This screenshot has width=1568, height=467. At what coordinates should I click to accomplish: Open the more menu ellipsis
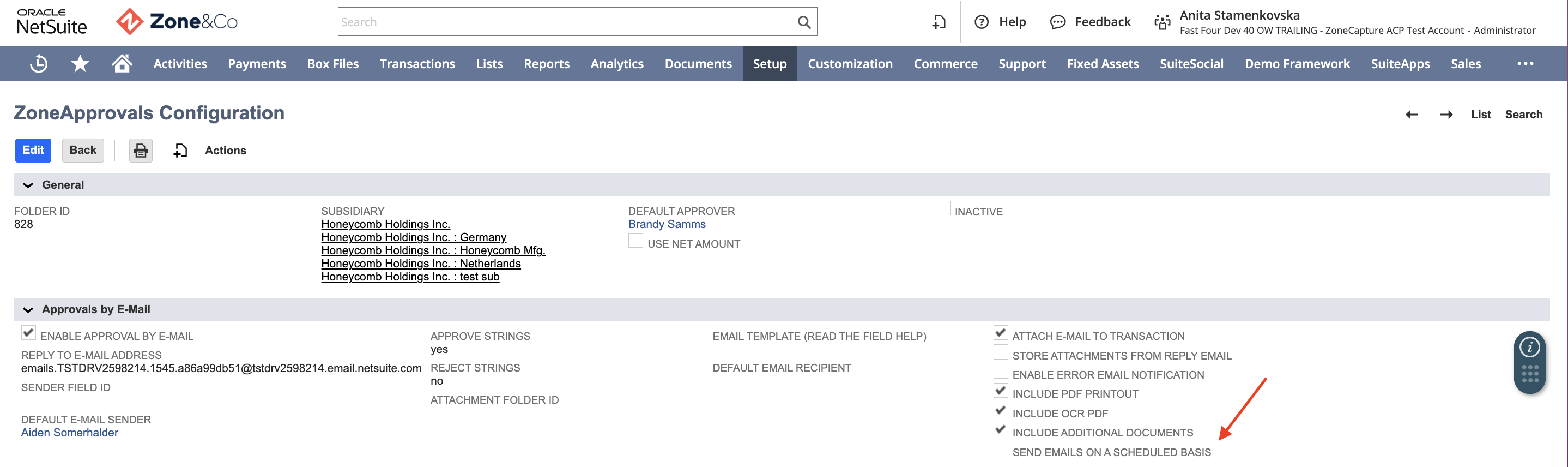pos(1525,63)
